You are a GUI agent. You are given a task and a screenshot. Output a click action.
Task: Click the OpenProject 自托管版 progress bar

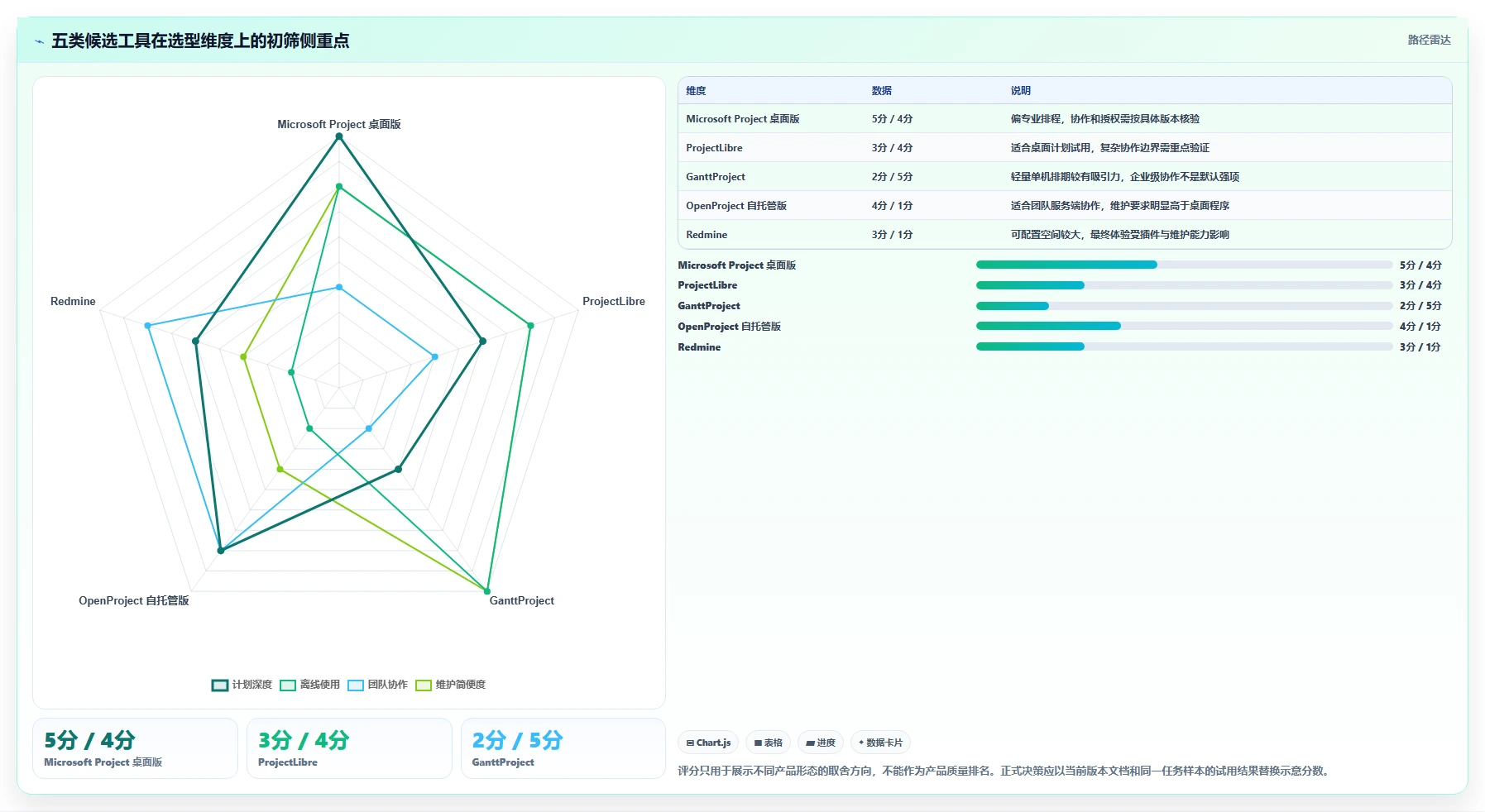pos(1184,326)
